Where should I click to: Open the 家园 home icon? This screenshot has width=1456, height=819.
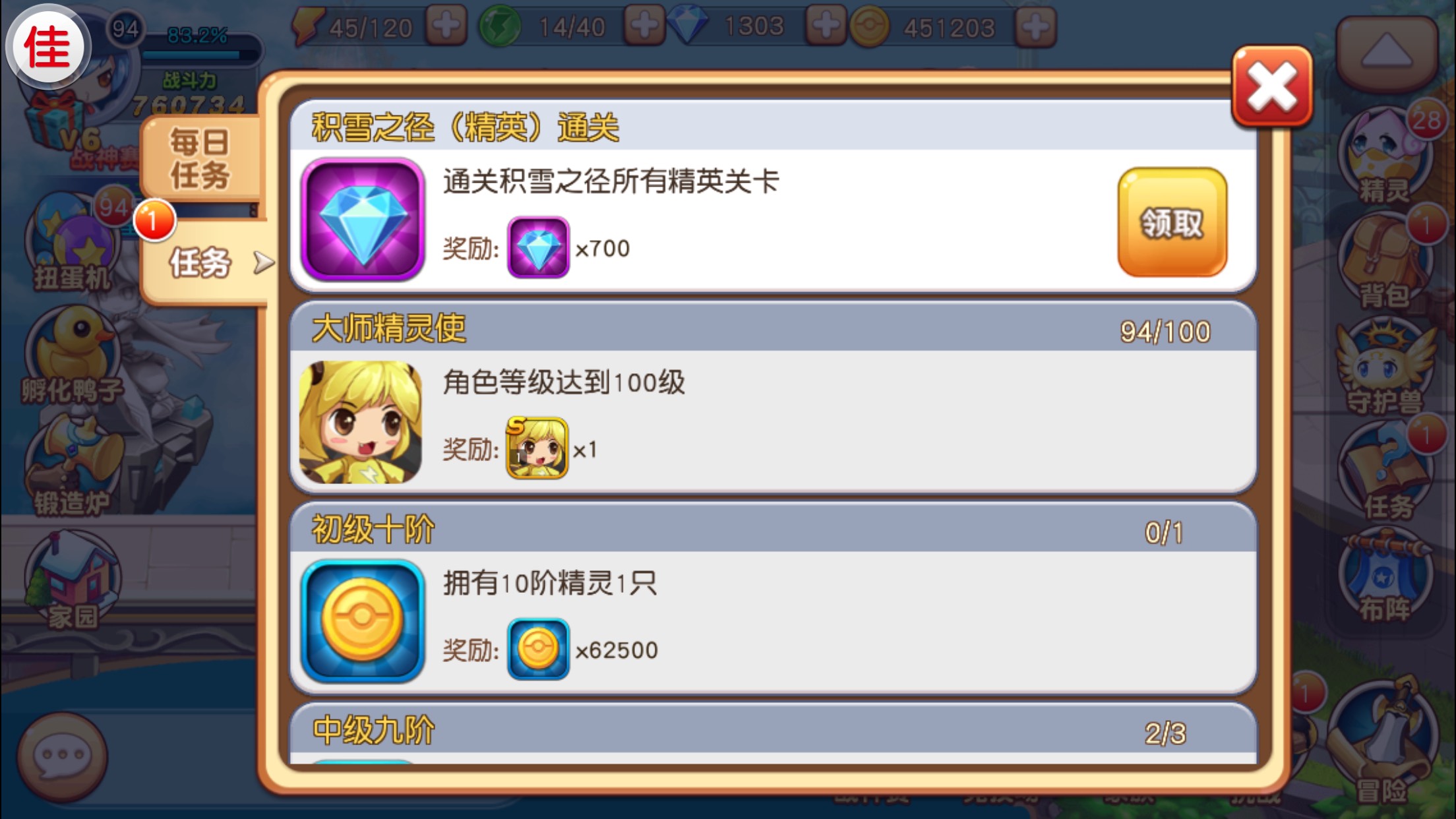point(73,580)
